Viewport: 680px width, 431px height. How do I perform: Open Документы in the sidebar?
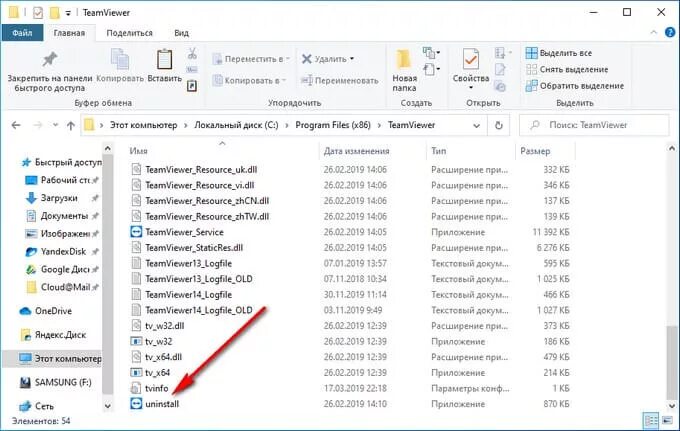click(63, 216)
